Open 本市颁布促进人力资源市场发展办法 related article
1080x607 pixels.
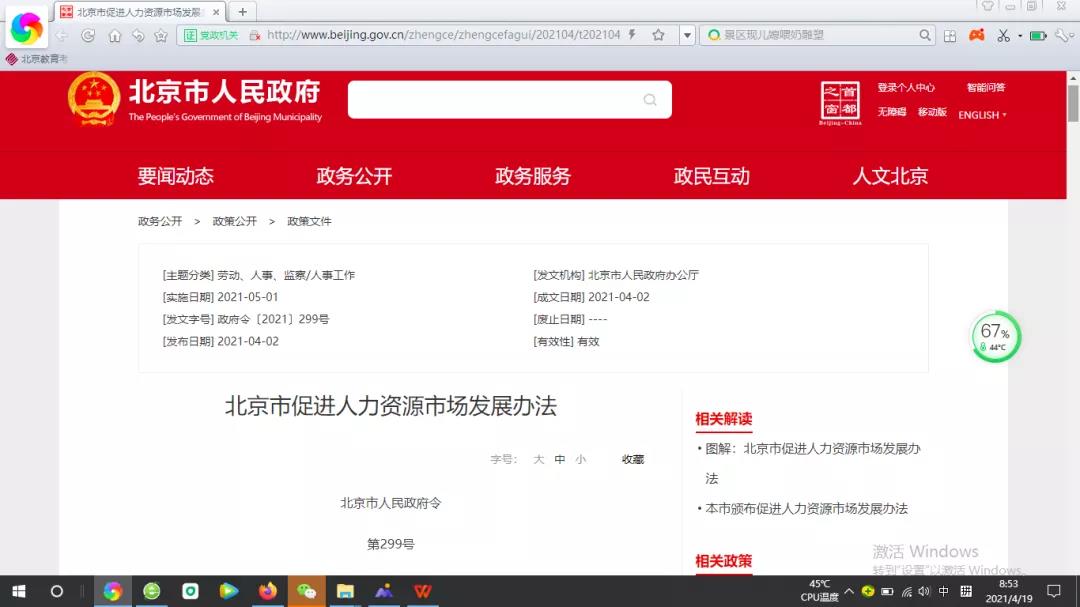[806, 509]
